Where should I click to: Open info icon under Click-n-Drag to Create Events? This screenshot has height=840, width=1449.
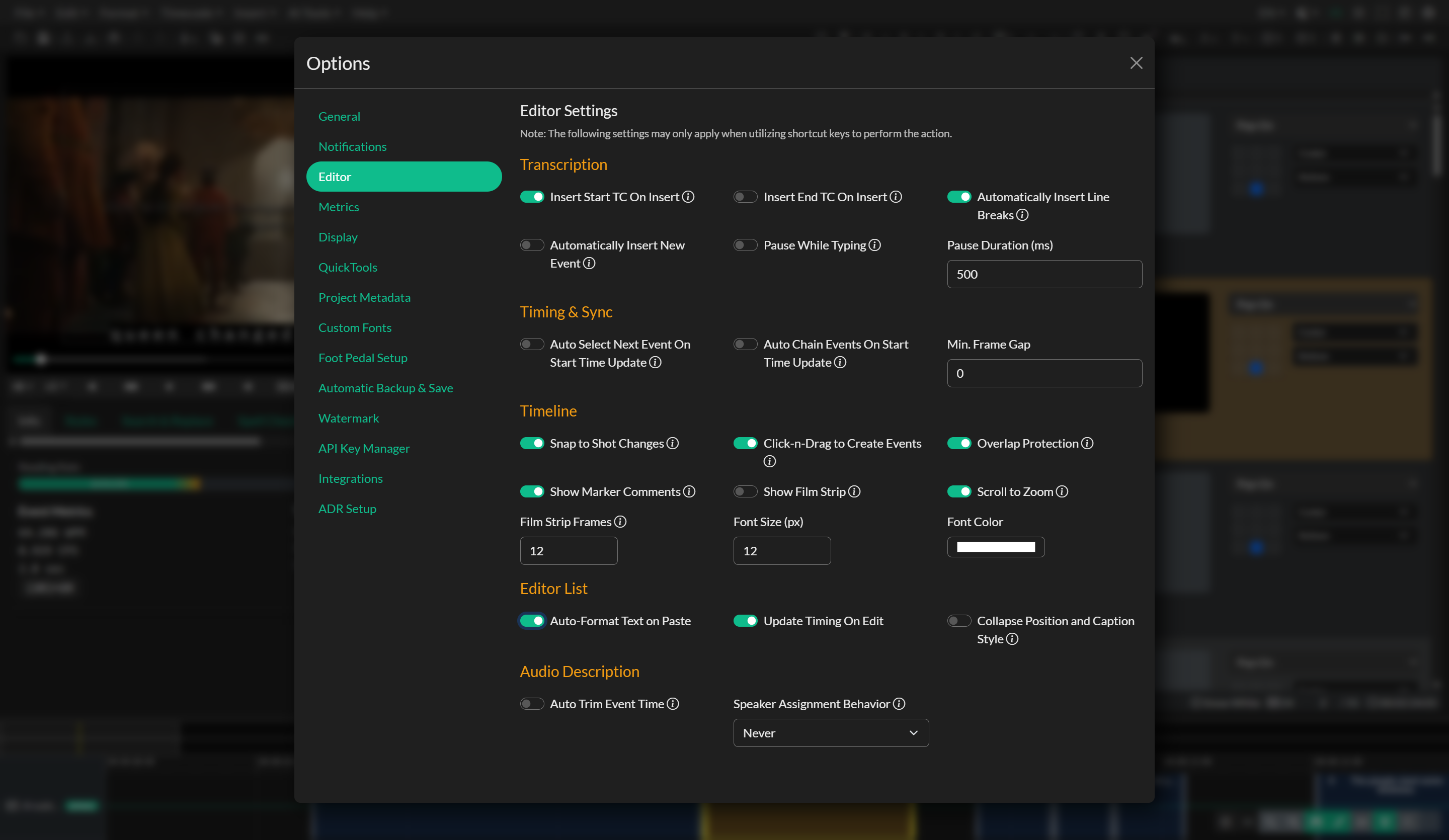(x=769, y=462)
